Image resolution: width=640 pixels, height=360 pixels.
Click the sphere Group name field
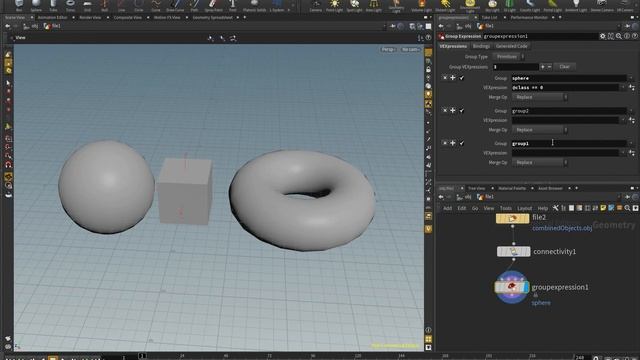(x=569, y=78)
